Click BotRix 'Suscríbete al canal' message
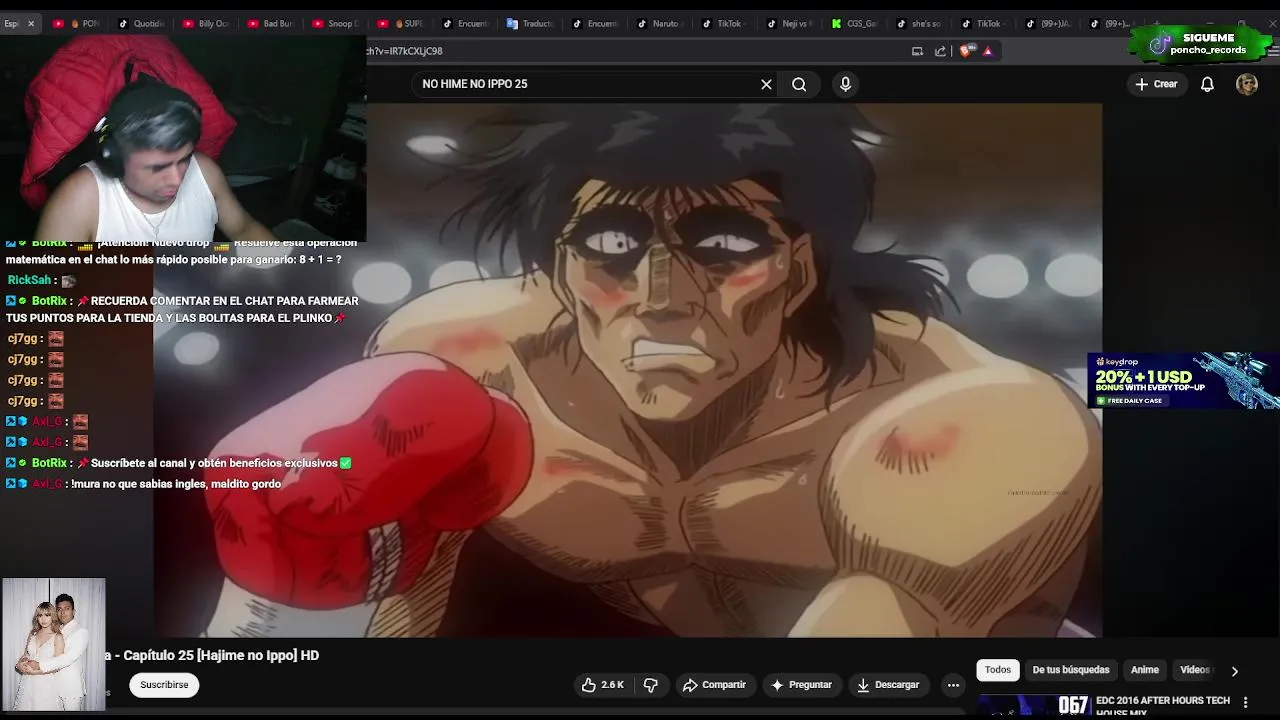This screenshot has height=720, width=1280. click(x=179, y=463)
